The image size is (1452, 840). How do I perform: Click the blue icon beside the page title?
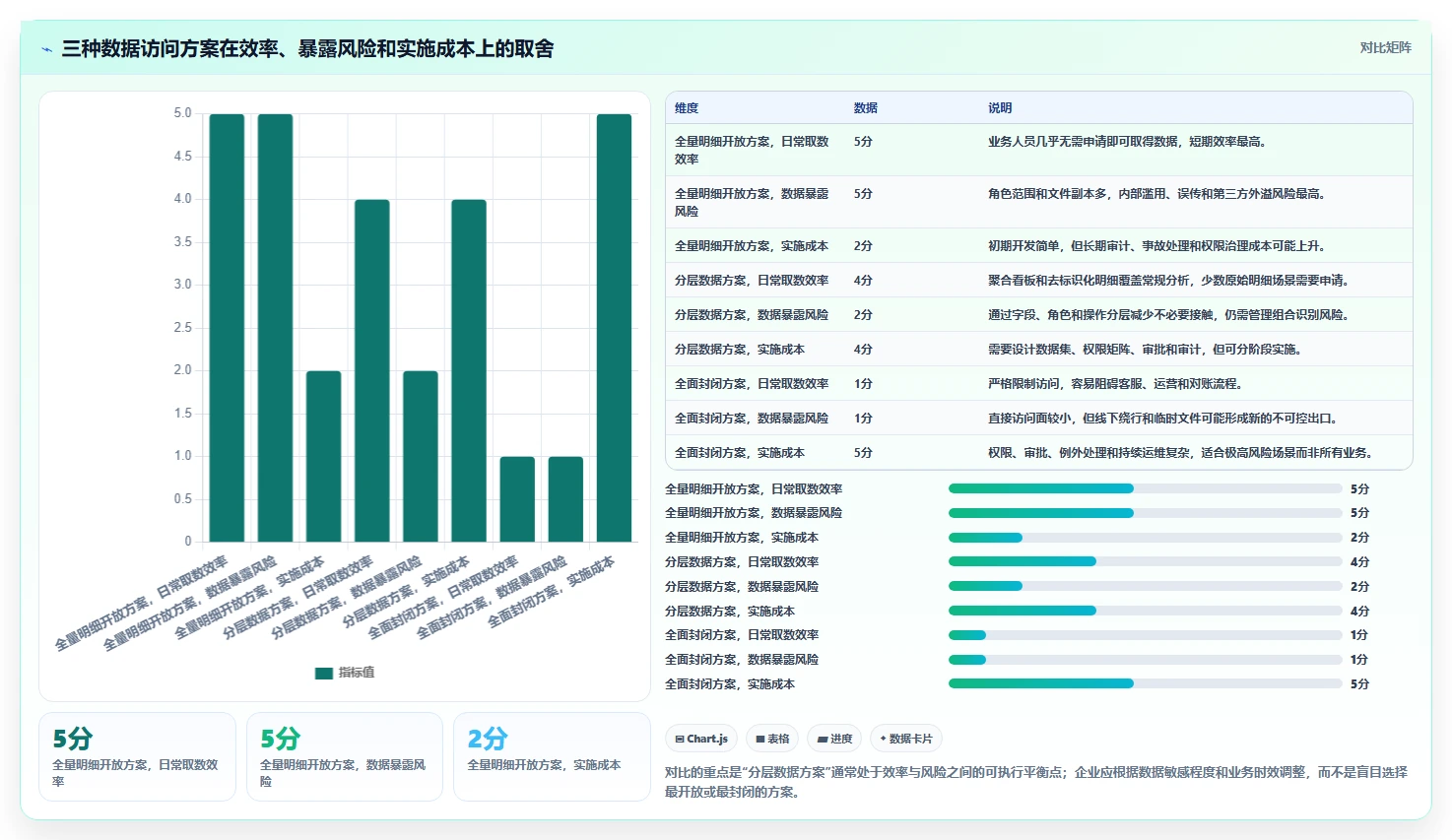click(47, 48)
